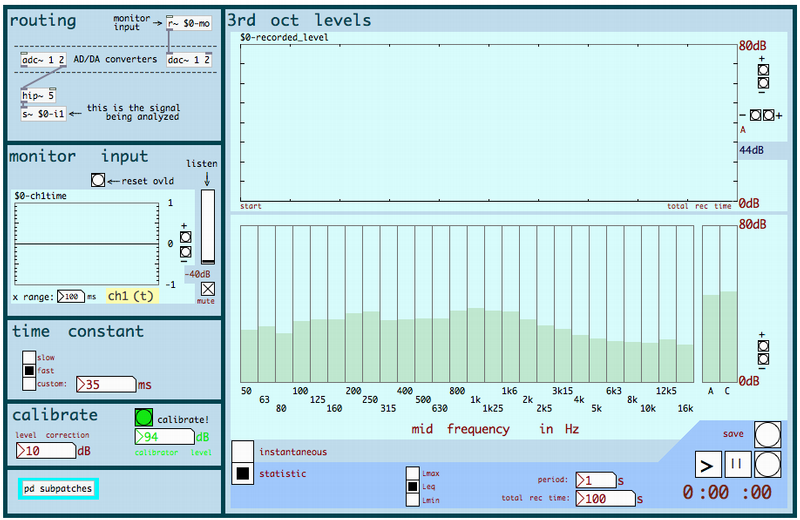Click the minus zoom bang beside ch1time graph
The height and width of the screenshot is (520, 800).
coord(186,252)
